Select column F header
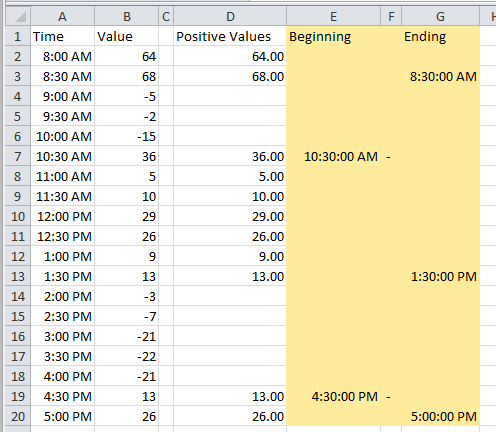496x432 pixels. [391, 16]
